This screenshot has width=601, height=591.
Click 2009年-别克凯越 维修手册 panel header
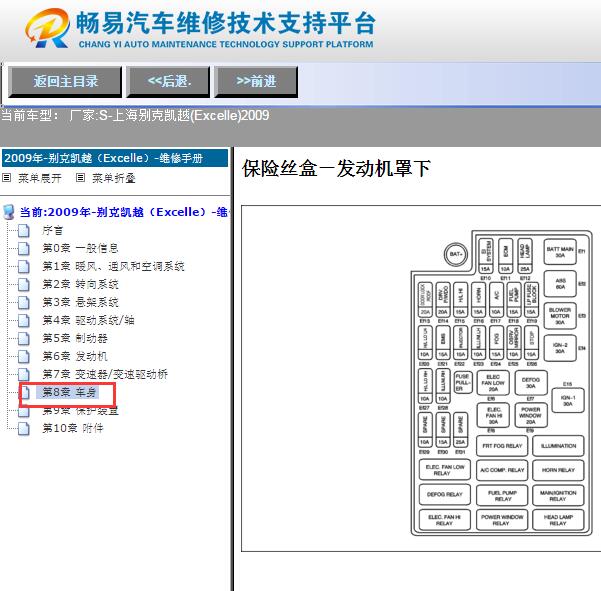tap(115, 158)
